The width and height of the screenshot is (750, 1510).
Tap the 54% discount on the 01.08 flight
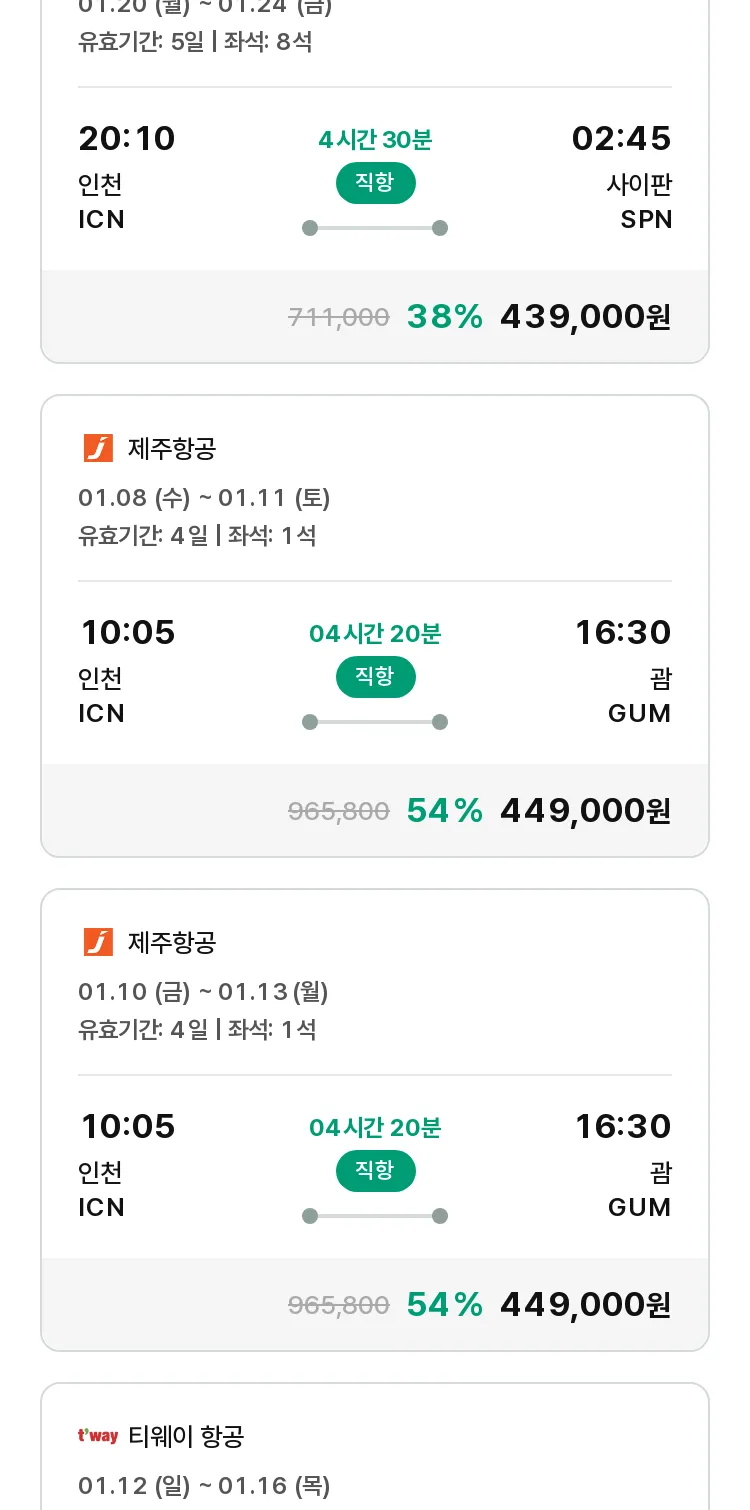[x=444, y=811]
